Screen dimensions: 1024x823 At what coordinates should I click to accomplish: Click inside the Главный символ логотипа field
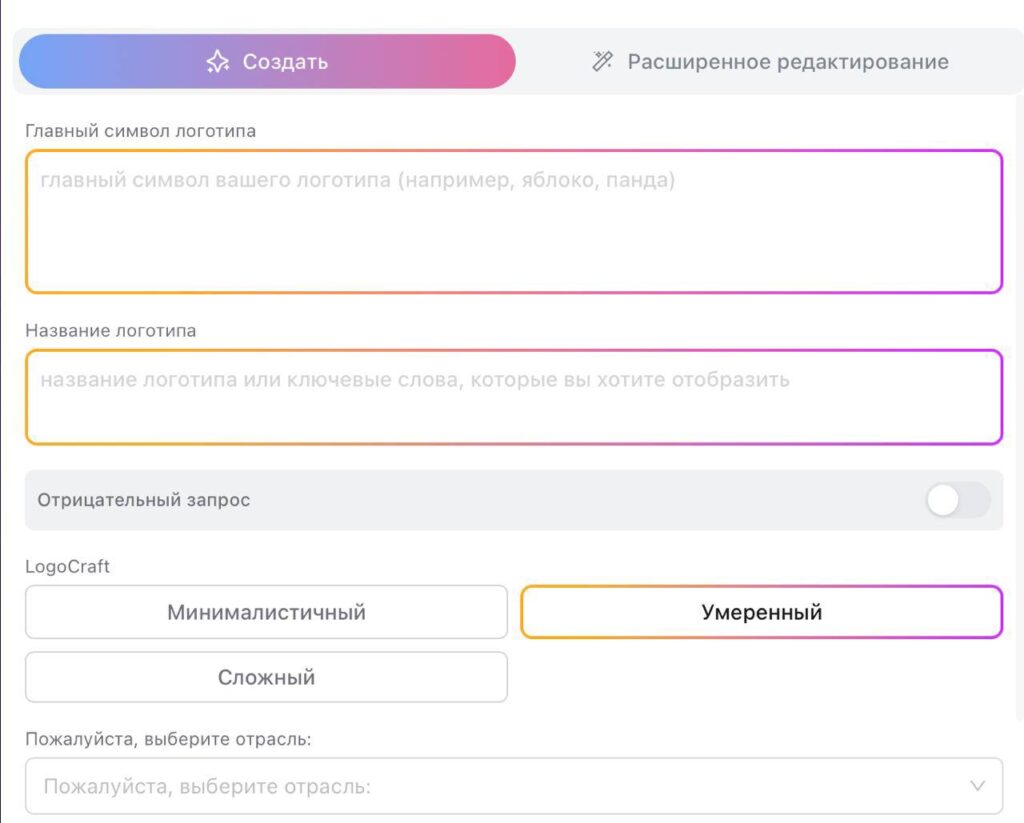click(x=512, y=218)
